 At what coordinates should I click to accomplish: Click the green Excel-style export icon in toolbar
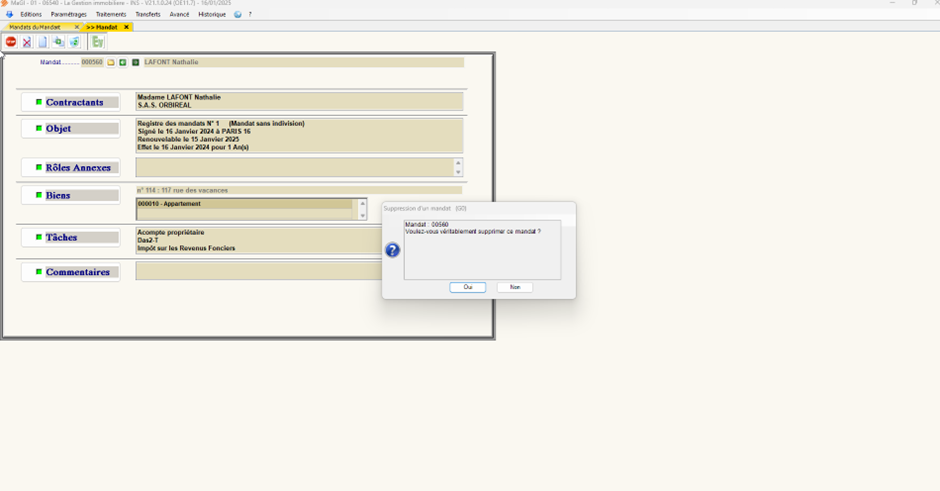[97, 42]
